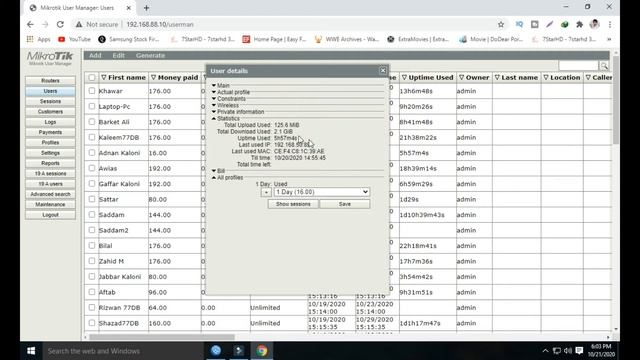This screenshot has height=360, width=640.
Task: Tick the checkbox for Laptop-Pc
Action: [x=92, y=107]
